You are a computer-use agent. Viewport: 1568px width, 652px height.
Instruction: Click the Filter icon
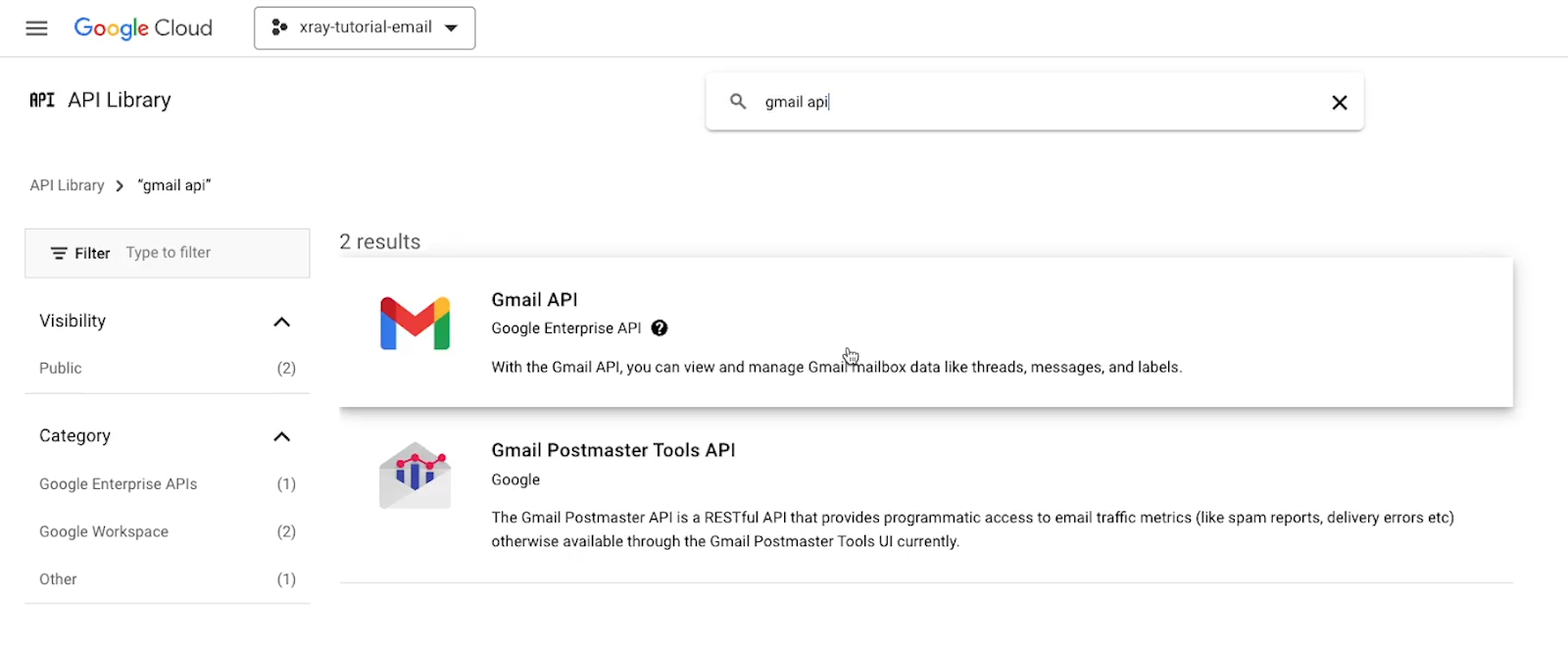59,253
